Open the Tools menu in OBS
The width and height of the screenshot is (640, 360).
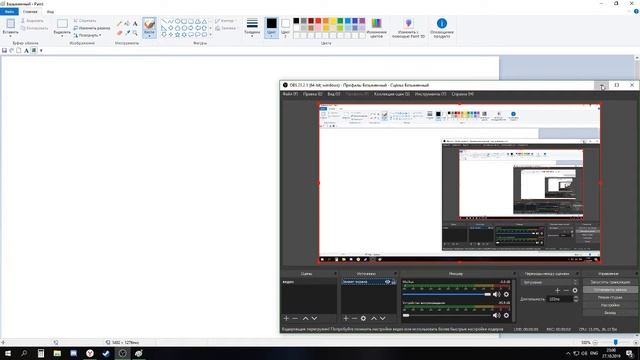pyautogui.click(x=431, y=94)
